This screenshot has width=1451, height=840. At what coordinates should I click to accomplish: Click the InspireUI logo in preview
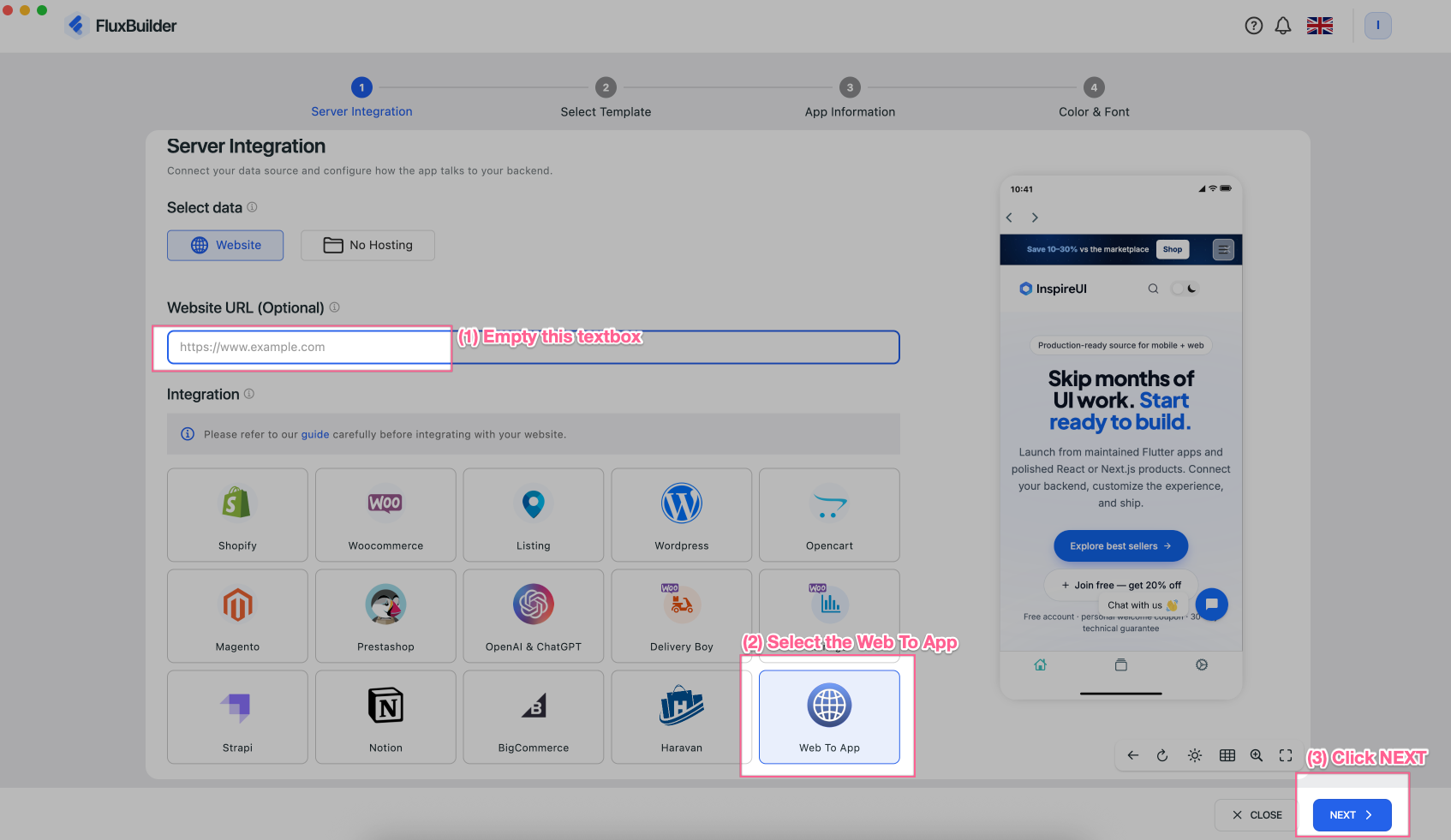tap(1053, 289)
